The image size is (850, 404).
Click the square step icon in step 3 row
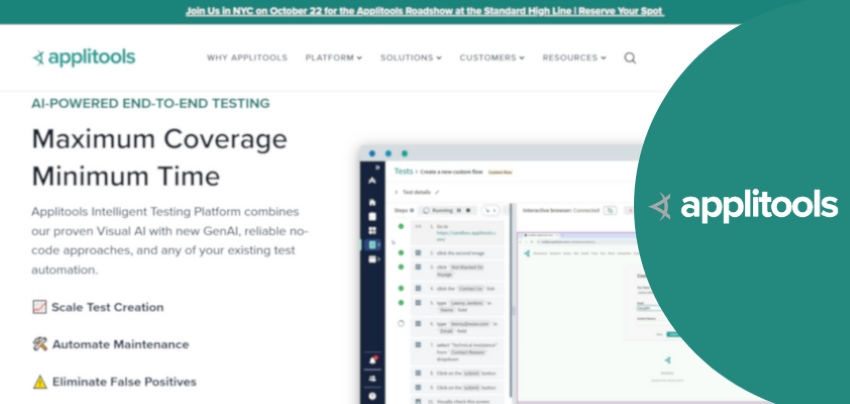click(418, 267)
